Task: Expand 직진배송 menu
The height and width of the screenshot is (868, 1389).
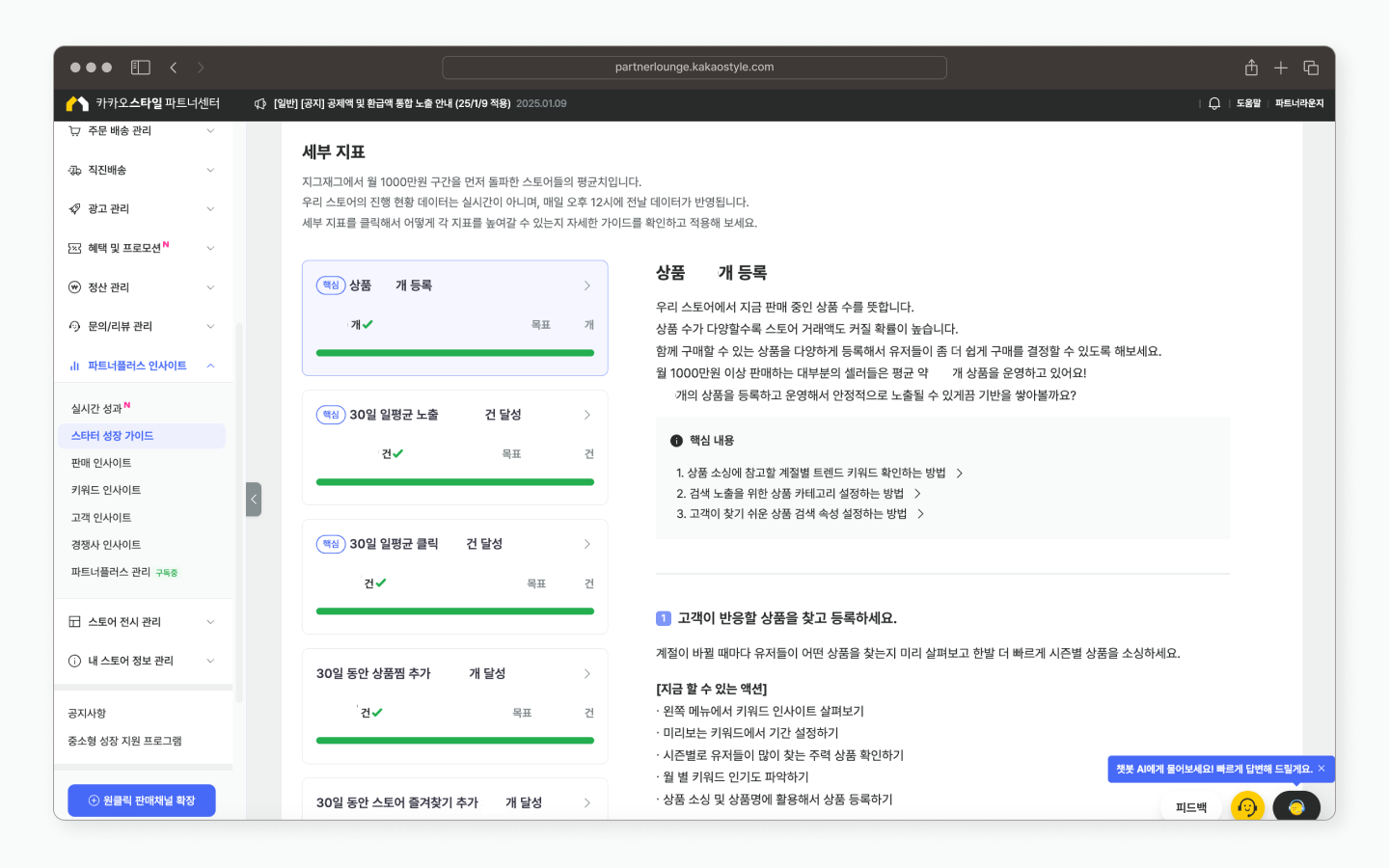Action: point(210,171)
